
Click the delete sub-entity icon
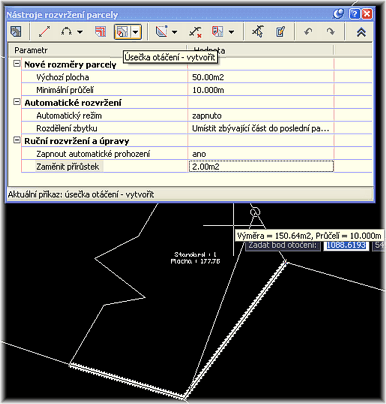pyautogui.click(x=195, y=32)
